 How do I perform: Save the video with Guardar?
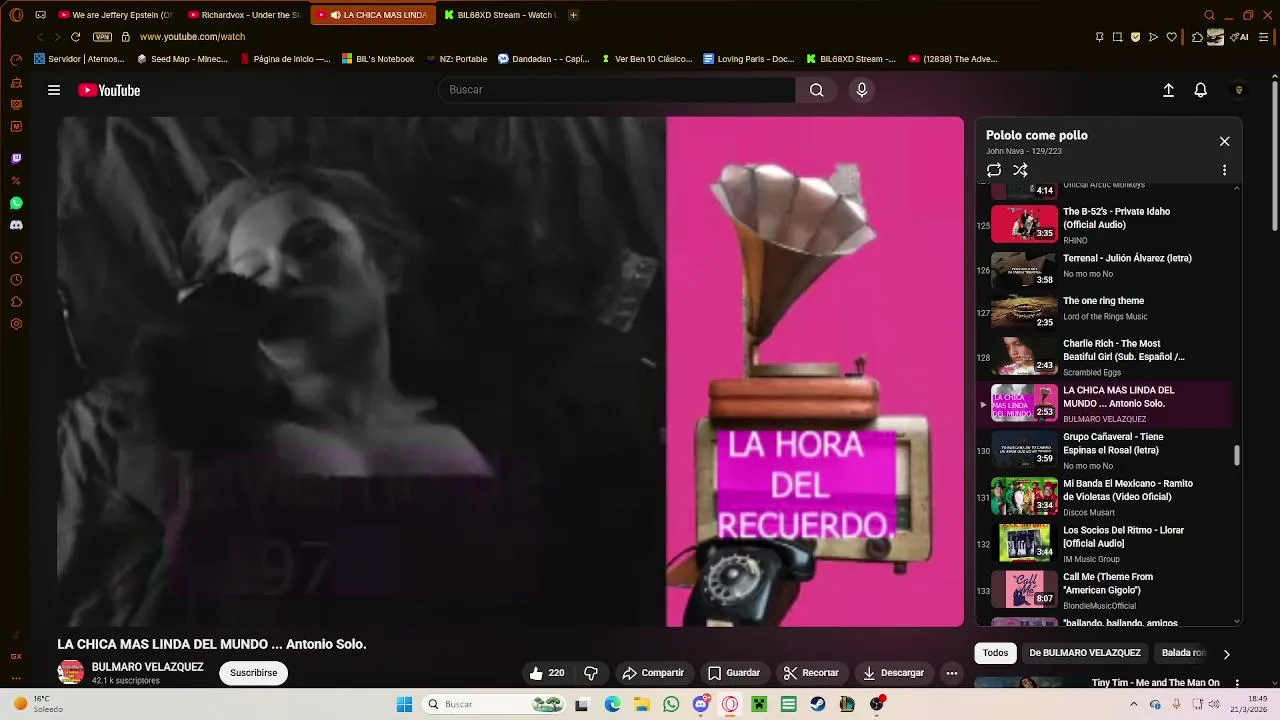click(734, 673)
